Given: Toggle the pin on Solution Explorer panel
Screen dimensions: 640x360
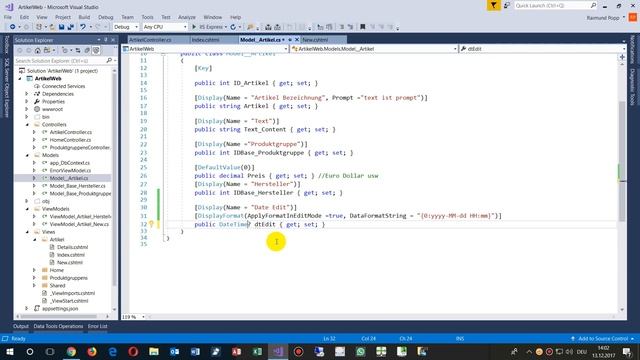Looking at the screenshot, I should 106,40.
